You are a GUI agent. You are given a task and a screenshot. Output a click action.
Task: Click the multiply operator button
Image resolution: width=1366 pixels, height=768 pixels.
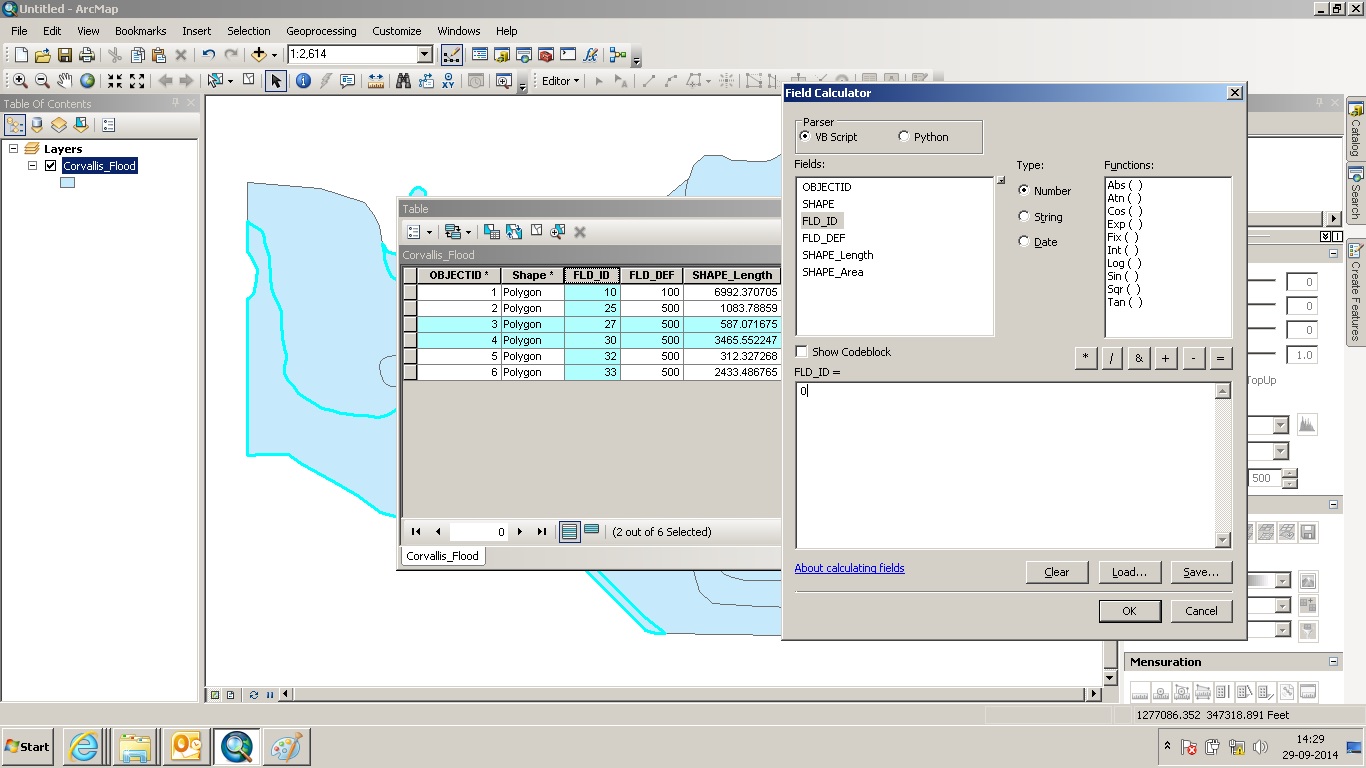[1085, 358]
